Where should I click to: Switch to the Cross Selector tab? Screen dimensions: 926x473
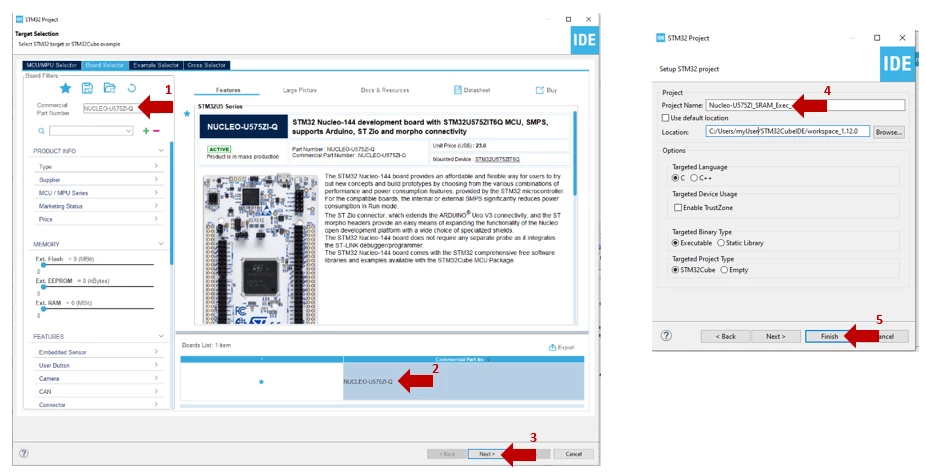(207, 65)
